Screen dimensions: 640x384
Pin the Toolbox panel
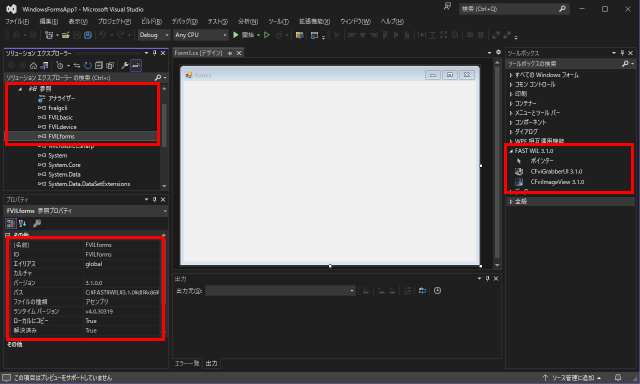pos(622,53)
